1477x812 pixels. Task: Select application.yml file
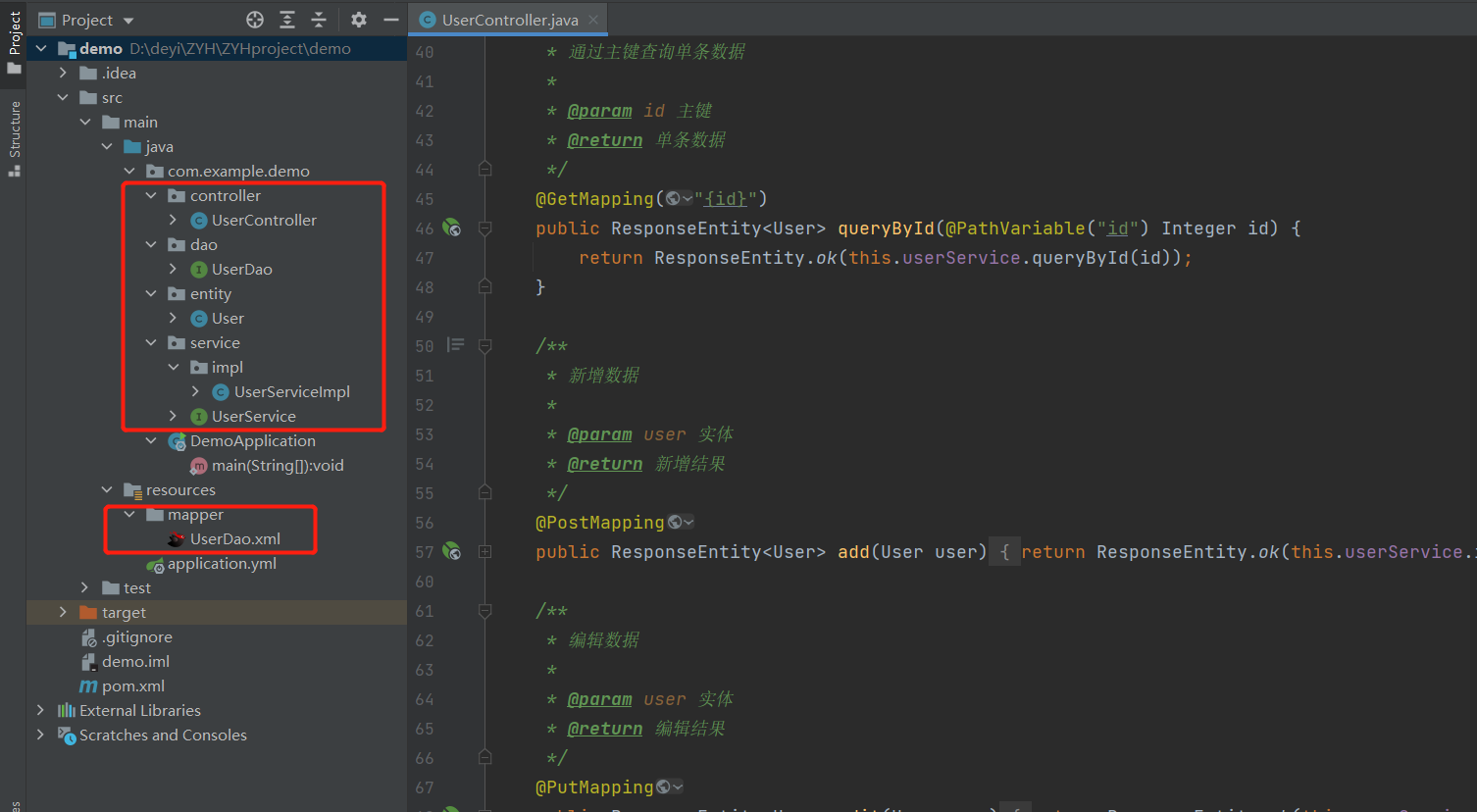pos(222,563)
